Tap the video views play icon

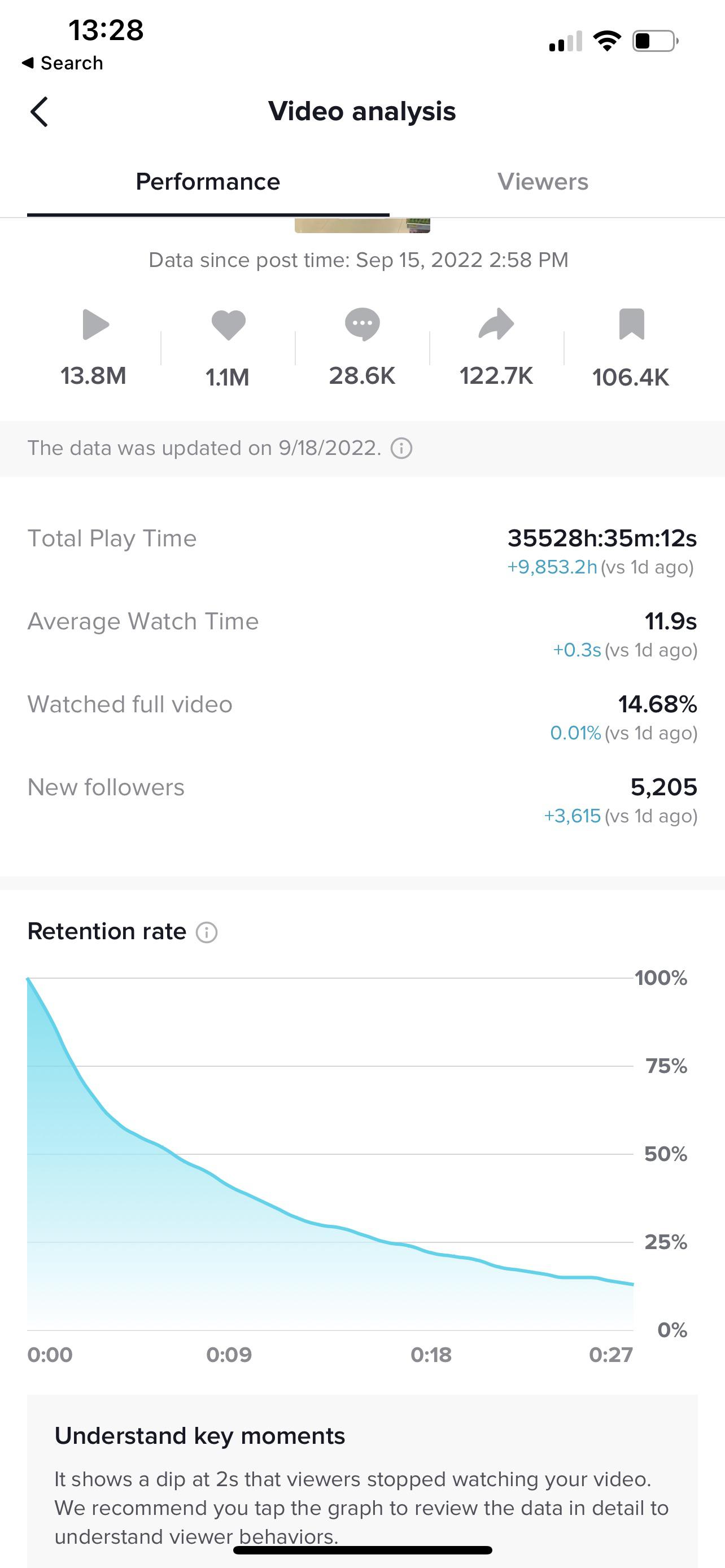click(95, 324)
